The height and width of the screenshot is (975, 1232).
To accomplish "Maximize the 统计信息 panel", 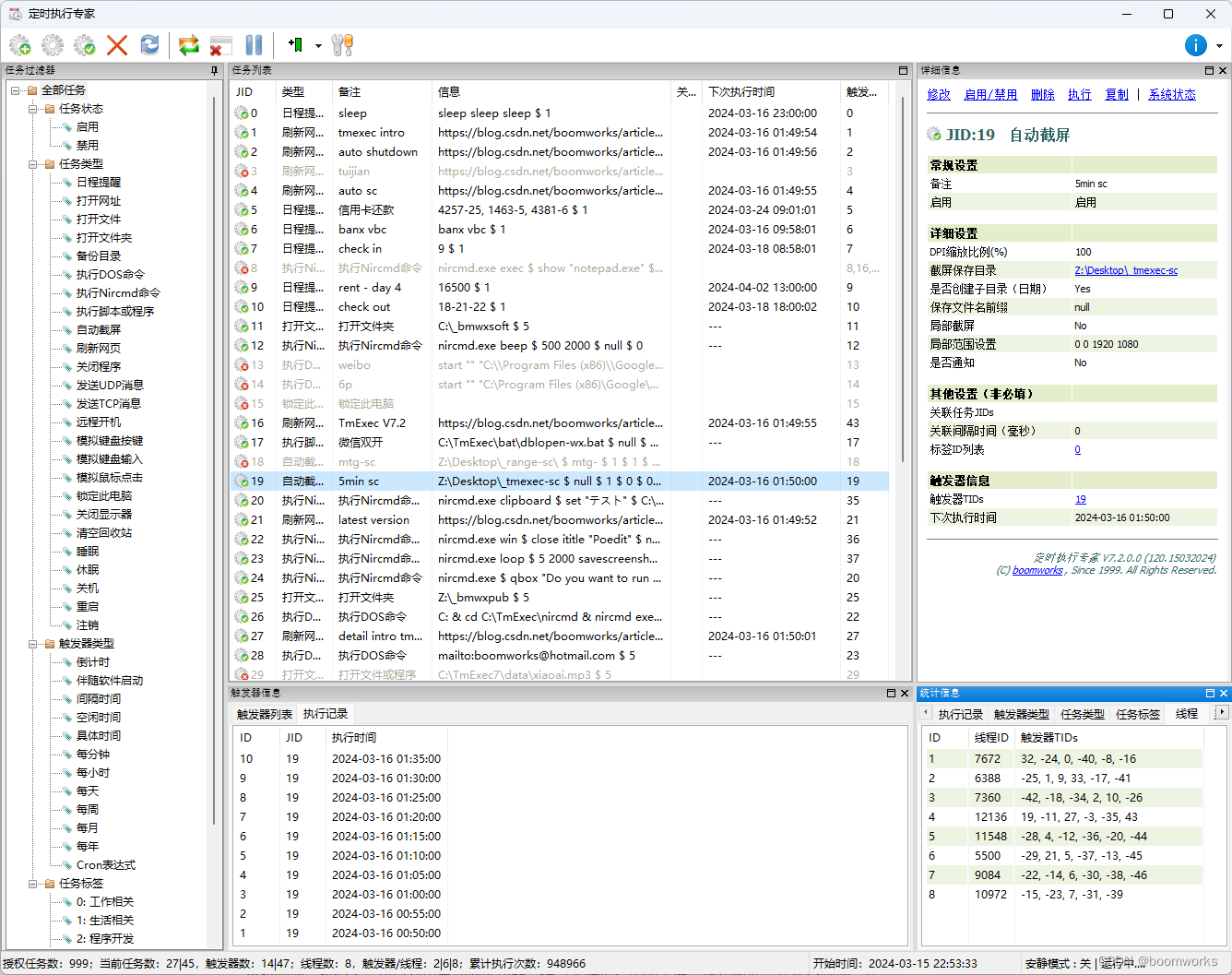I will click(x=1210, y=693).
